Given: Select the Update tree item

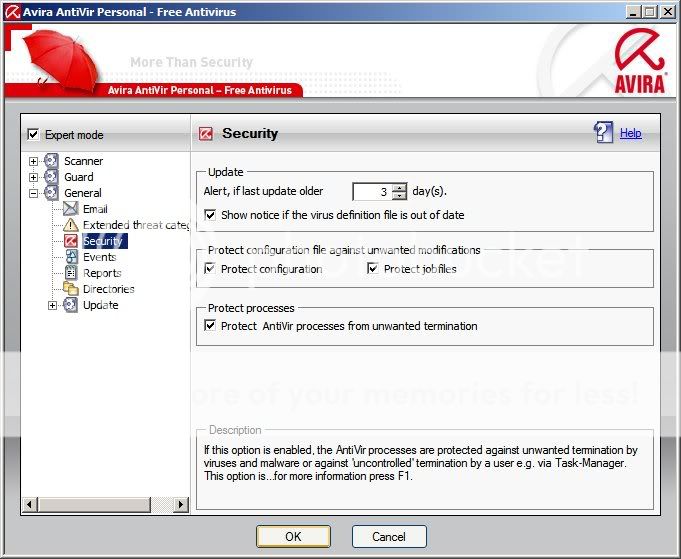Looking at the screenshot, I should 100,305.
